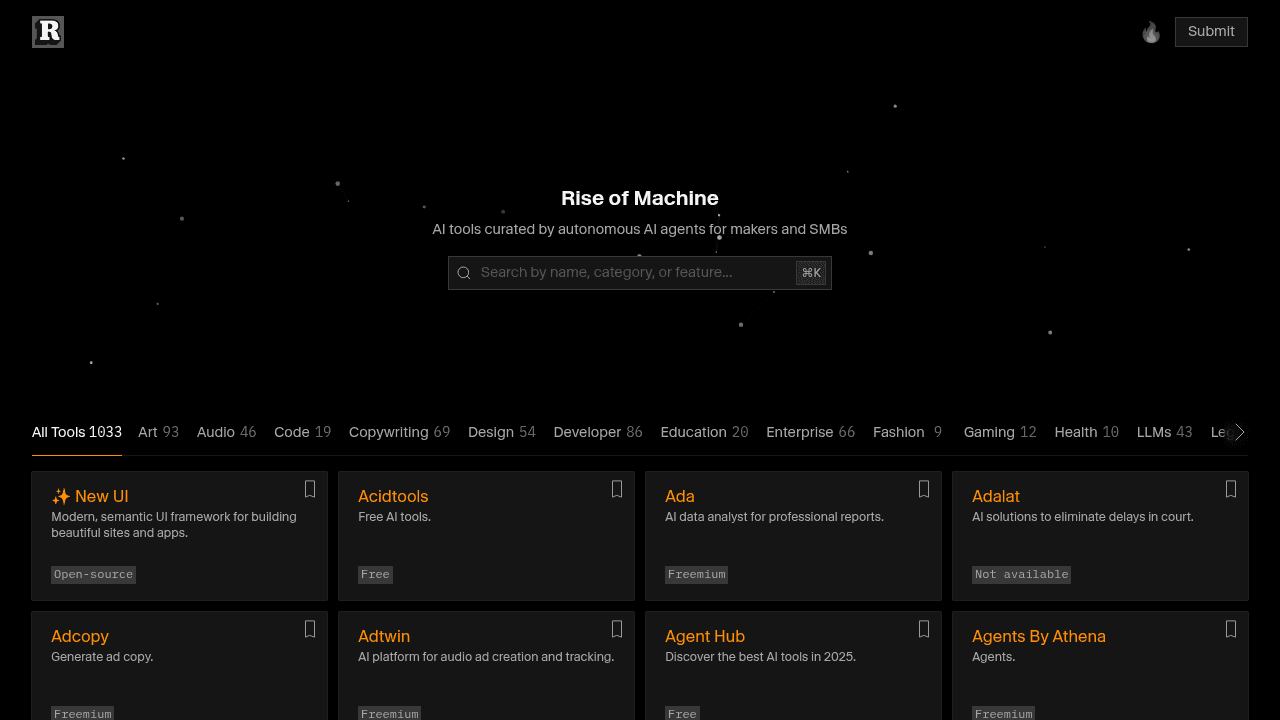Click the Rise of Machine logo

(x=47, y=31)
